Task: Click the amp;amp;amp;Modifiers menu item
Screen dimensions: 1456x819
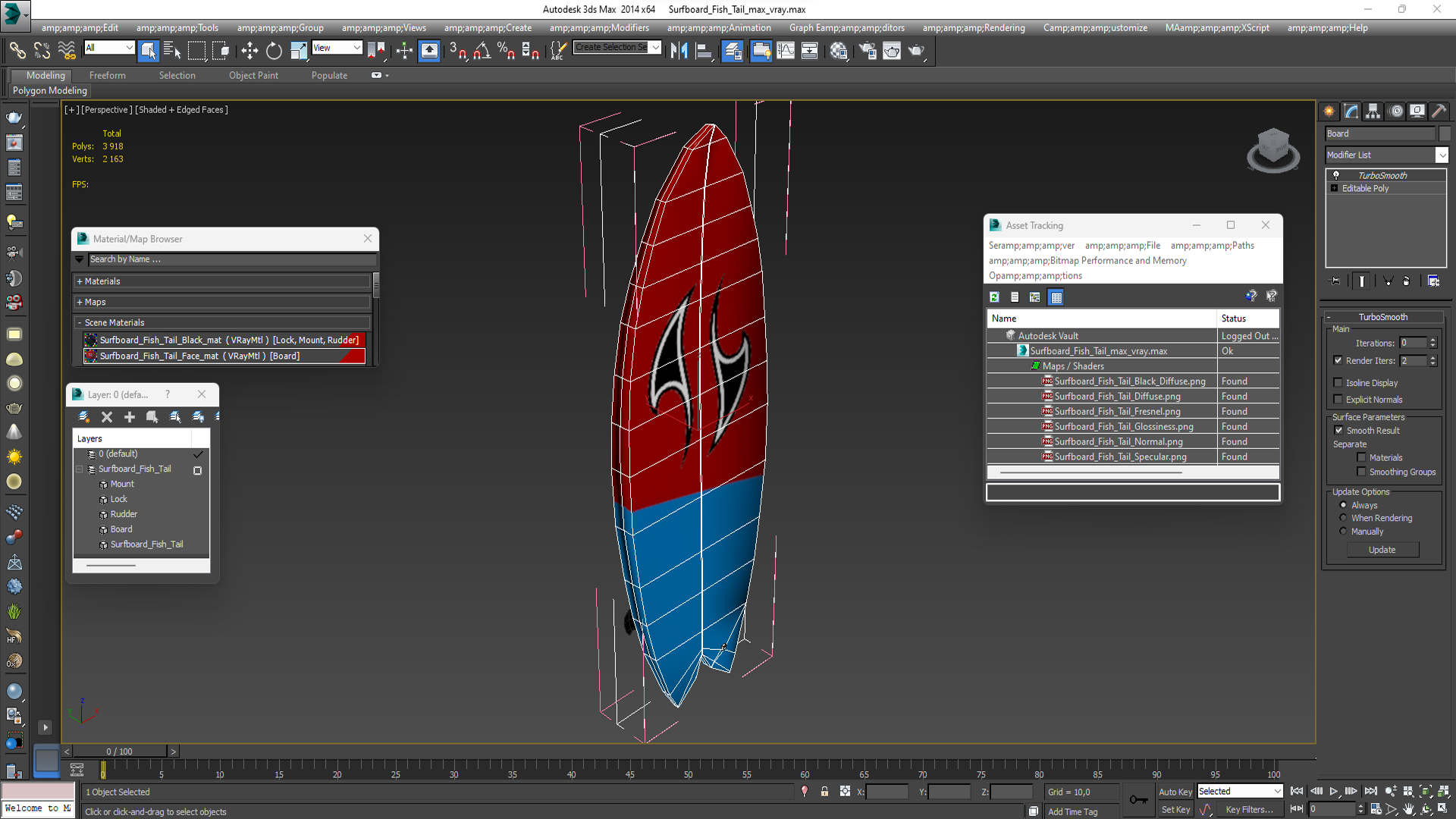Action: click(610, 27)
